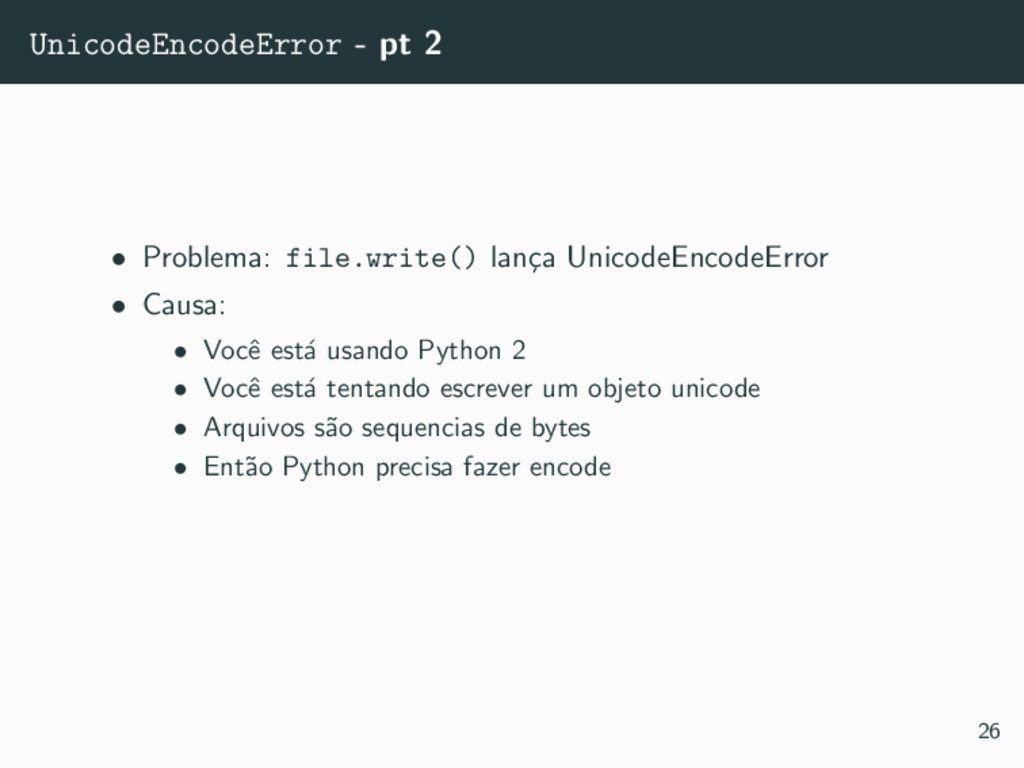Click the line "Você está usando Python 2"

(x=364, y=351)
